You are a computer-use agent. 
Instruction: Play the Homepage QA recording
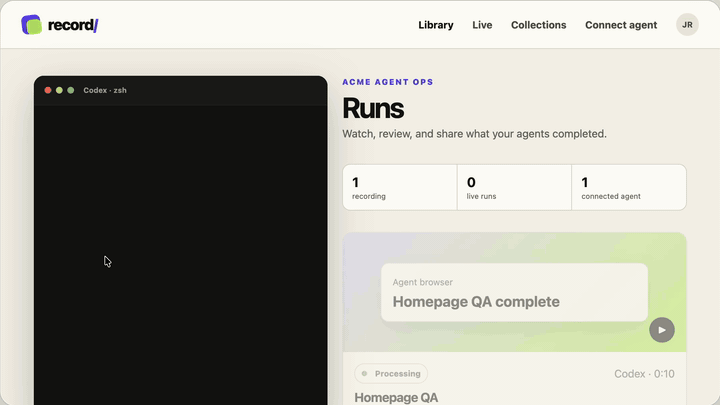click(x=662, y=330)
